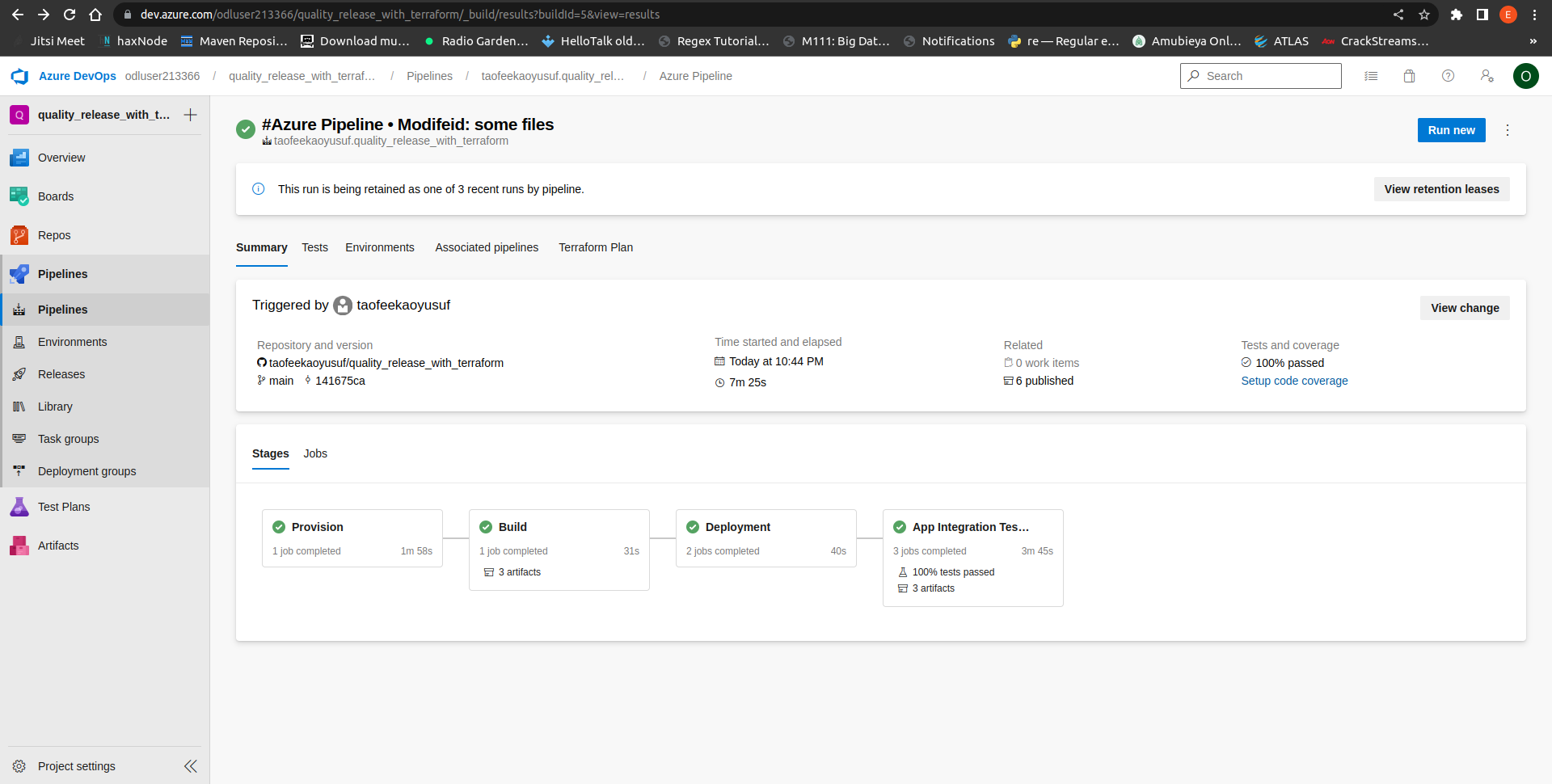Click the plus icon beside project name
1552x784 pixels.
[191, 115]
